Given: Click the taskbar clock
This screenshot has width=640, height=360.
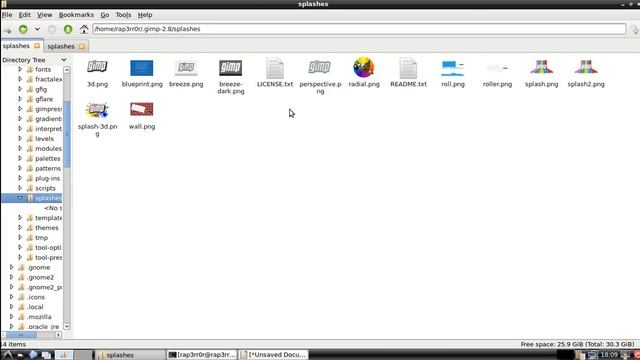Looking at the screenshot, I should point(609,355).
